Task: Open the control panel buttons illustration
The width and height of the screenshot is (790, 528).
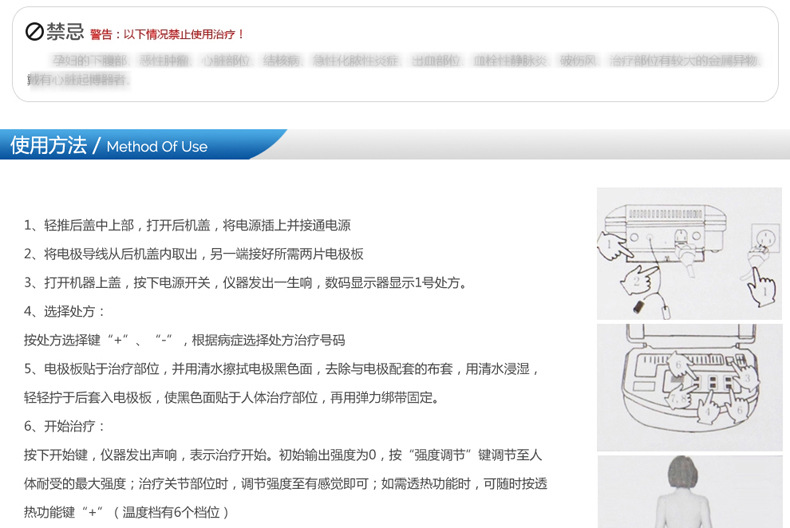Action: point(689,387)
